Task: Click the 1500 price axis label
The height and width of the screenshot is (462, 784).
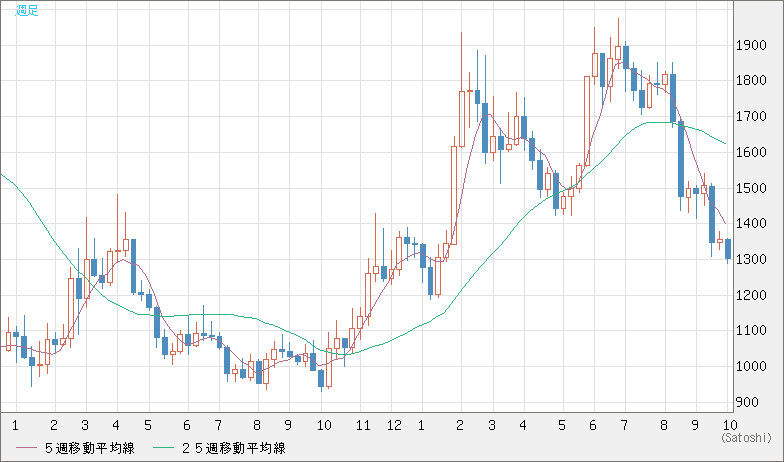Action: click(751, 188)
